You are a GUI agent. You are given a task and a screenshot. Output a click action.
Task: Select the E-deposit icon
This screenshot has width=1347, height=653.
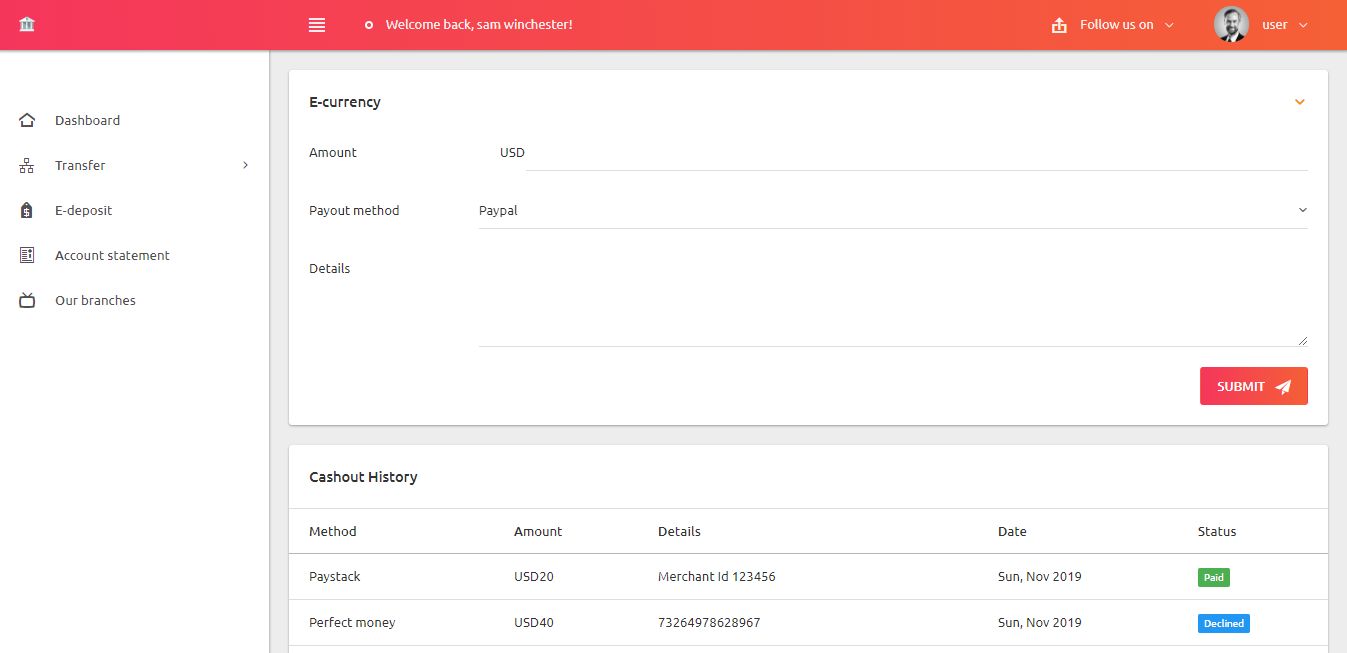point(27,210)
